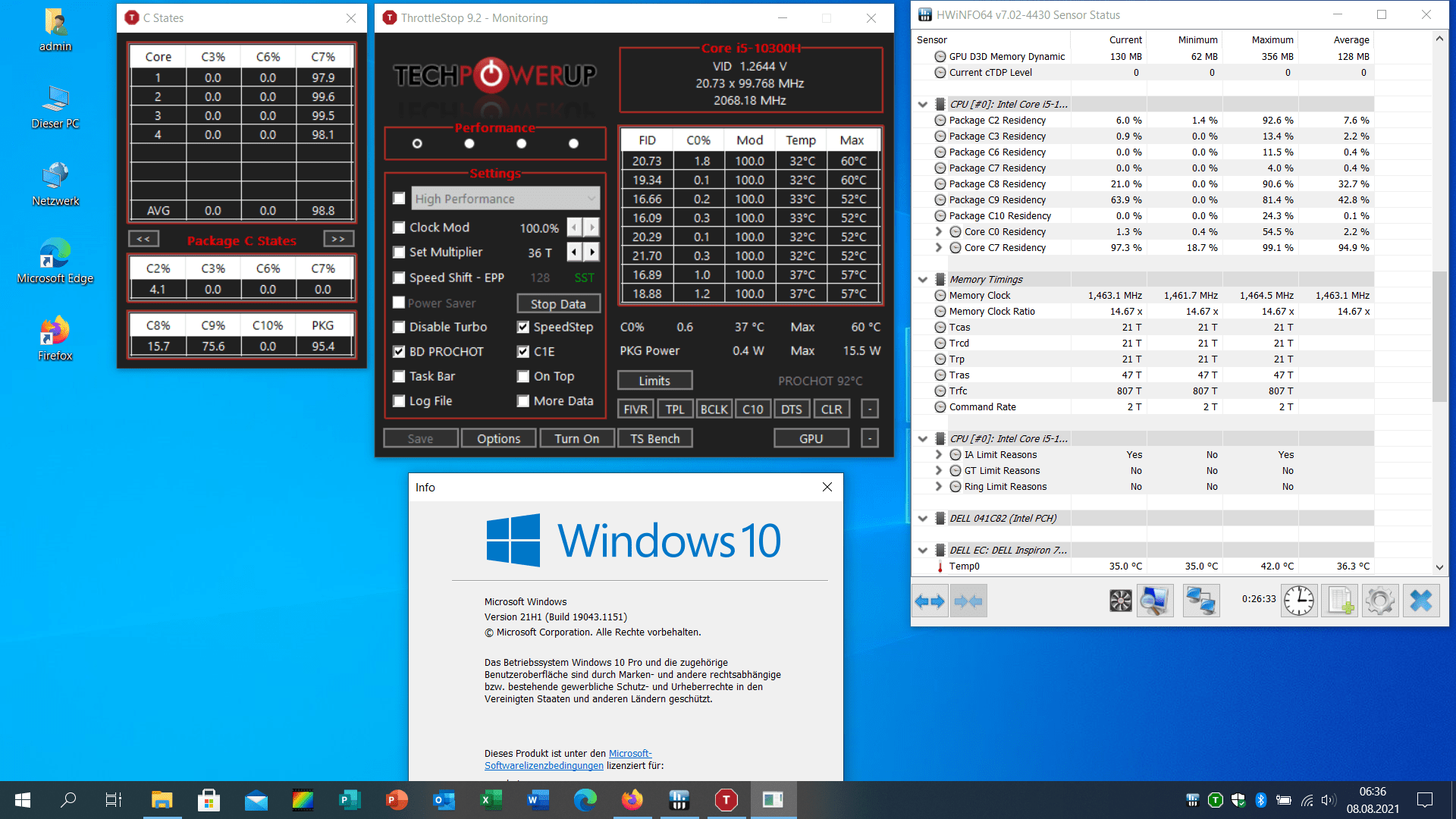Open Outlook from the taskbar
This screenshot has width=1456, height=819.
tap(444, 800)
